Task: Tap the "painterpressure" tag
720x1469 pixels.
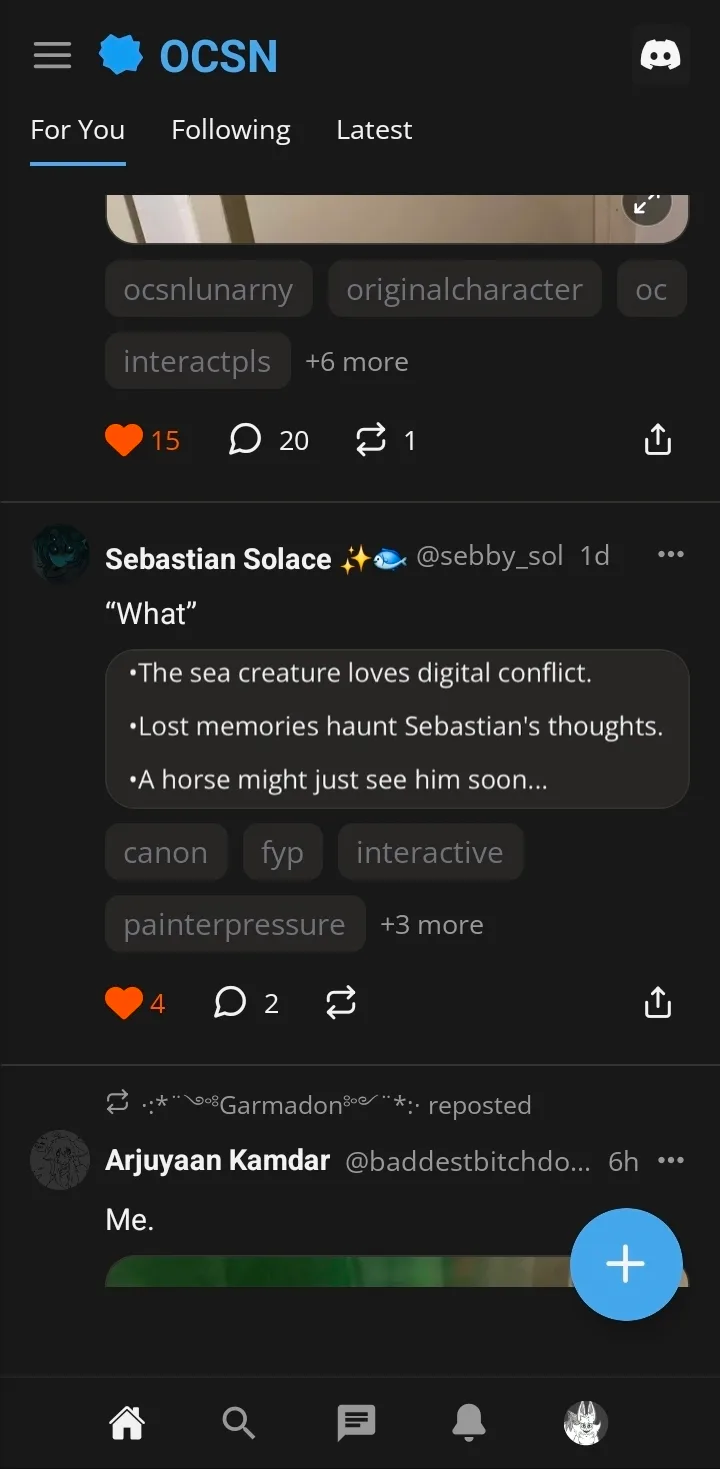Action: click(234, 925)
